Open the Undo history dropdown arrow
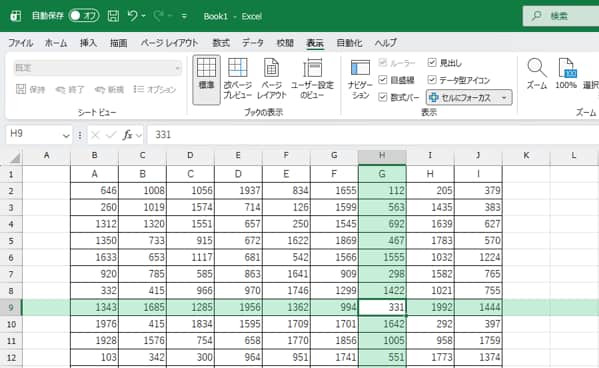This screenshot has height=368, width=599. [x=144, y=16]
